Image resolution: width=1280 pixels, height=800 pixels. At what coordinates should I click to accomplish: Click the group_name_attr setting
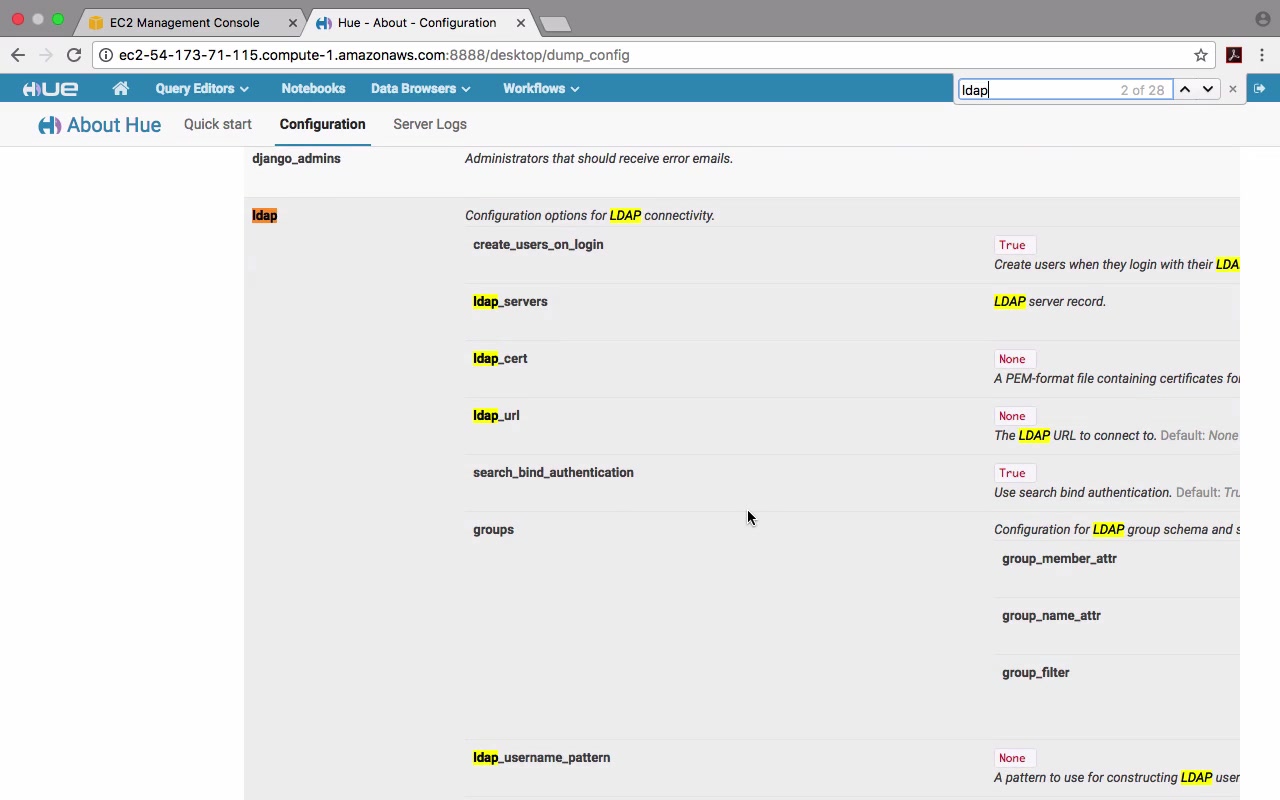tap(1051, 615)
